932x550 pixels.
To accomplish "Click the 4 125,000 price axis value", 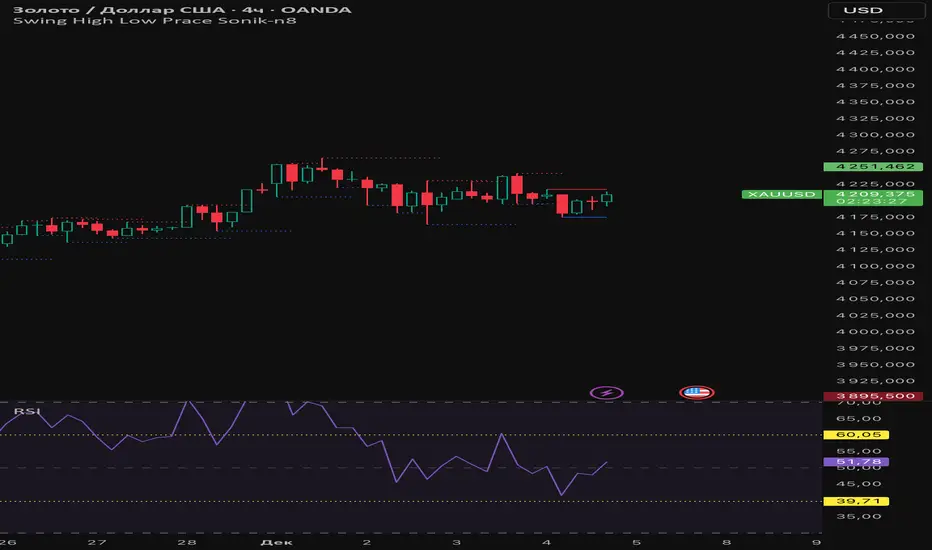I will tap(875, 250).
